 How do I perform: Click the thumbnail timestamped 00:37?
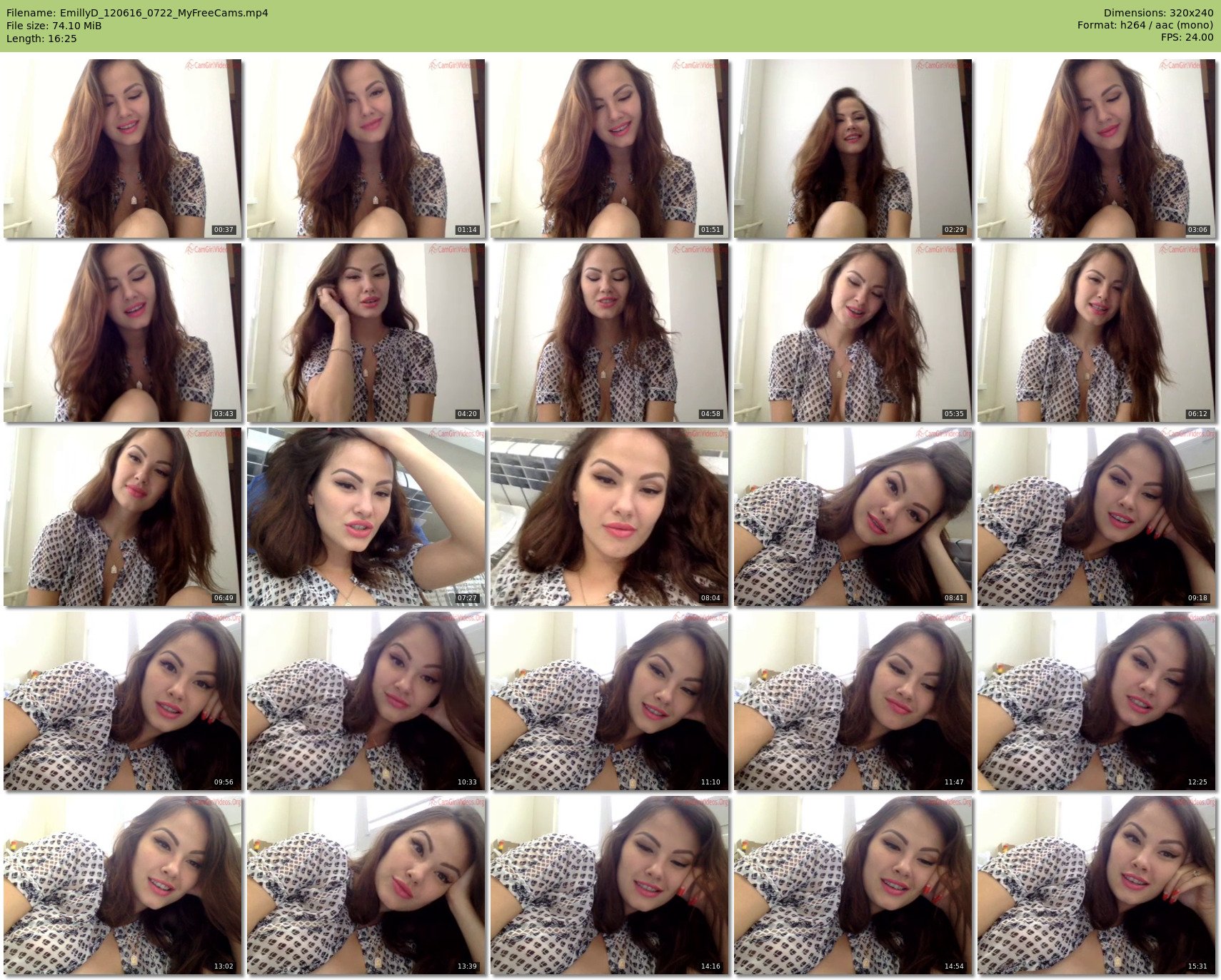coord(122,148)
